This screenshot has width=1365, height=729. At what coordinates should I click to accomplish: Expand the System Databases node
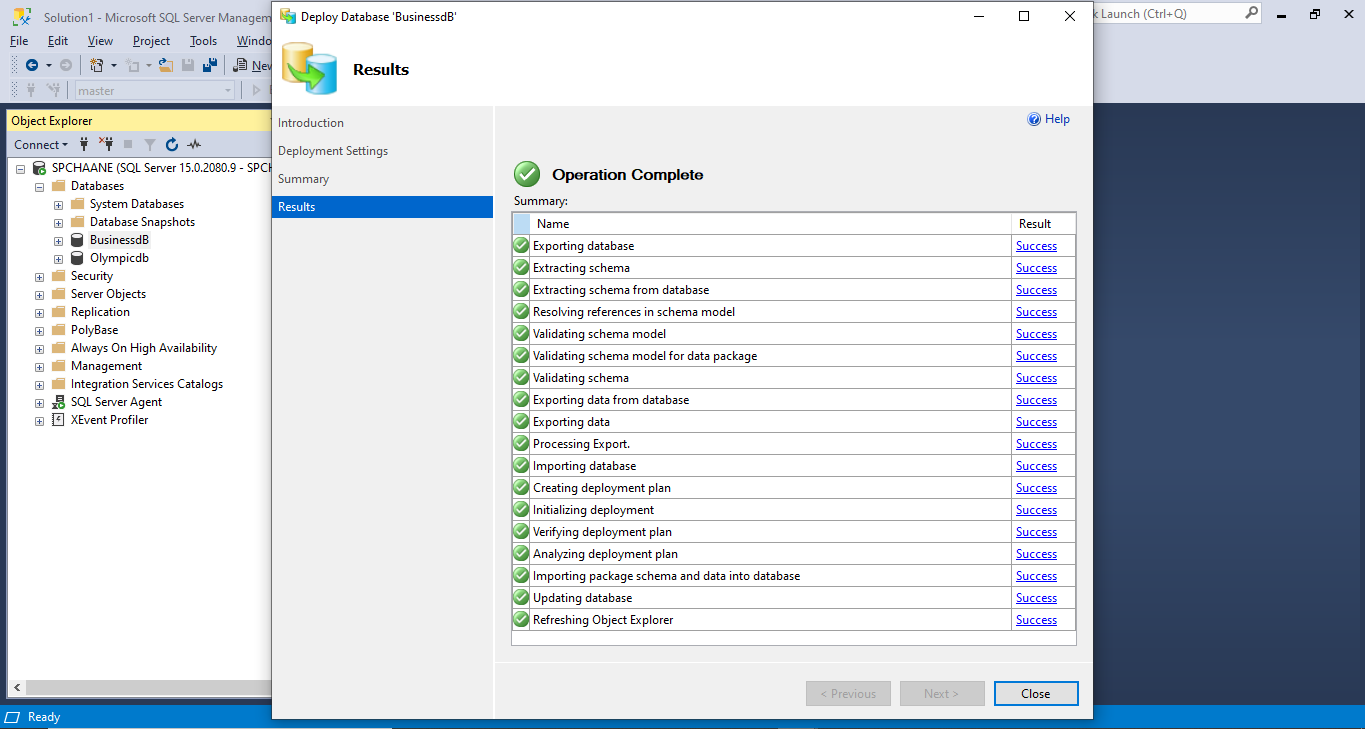pos(58,204)
